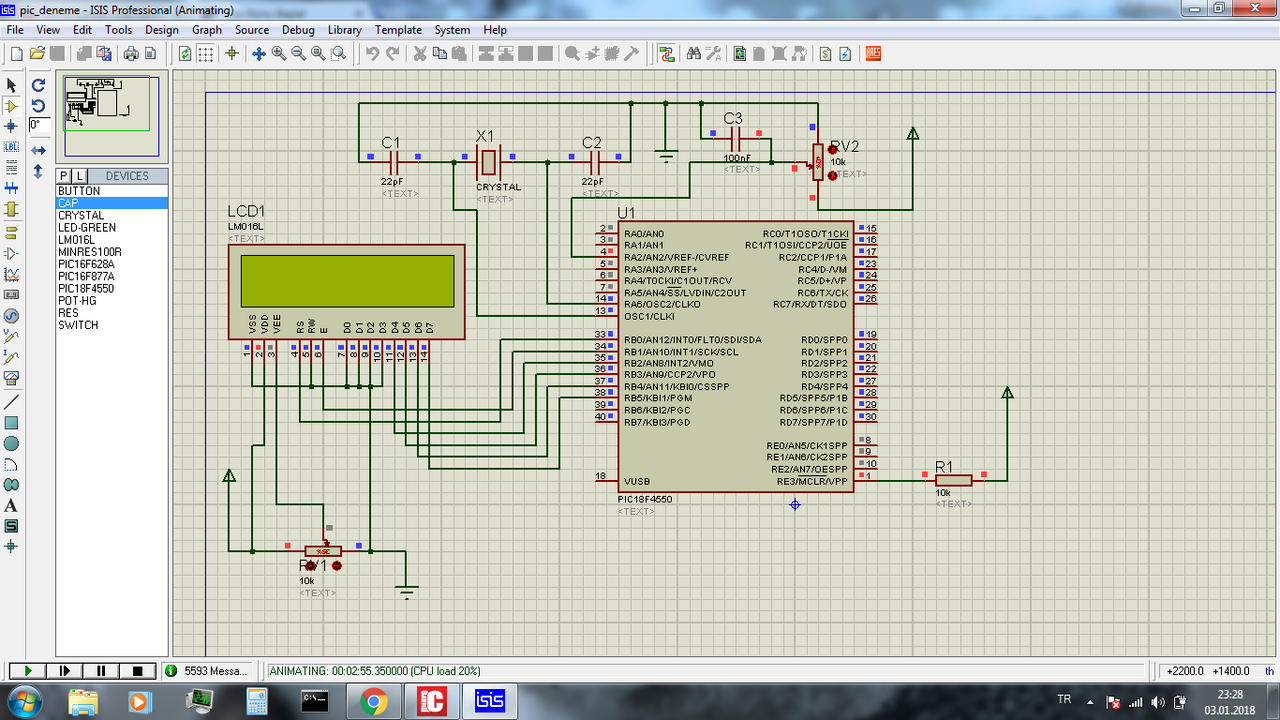This screenshot has height=720, width=1280.
Task: Click the Zoom In magnifier icon
Action: pyautogui.click(x=279, y=54)
